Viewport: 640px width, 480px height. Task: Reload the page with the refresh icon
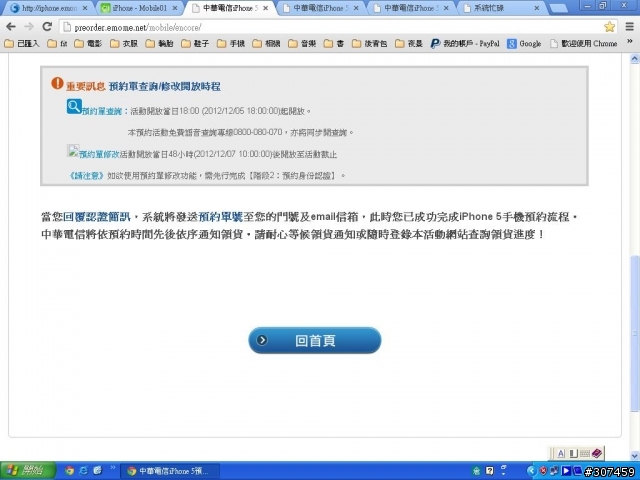[x=47, y=27]
